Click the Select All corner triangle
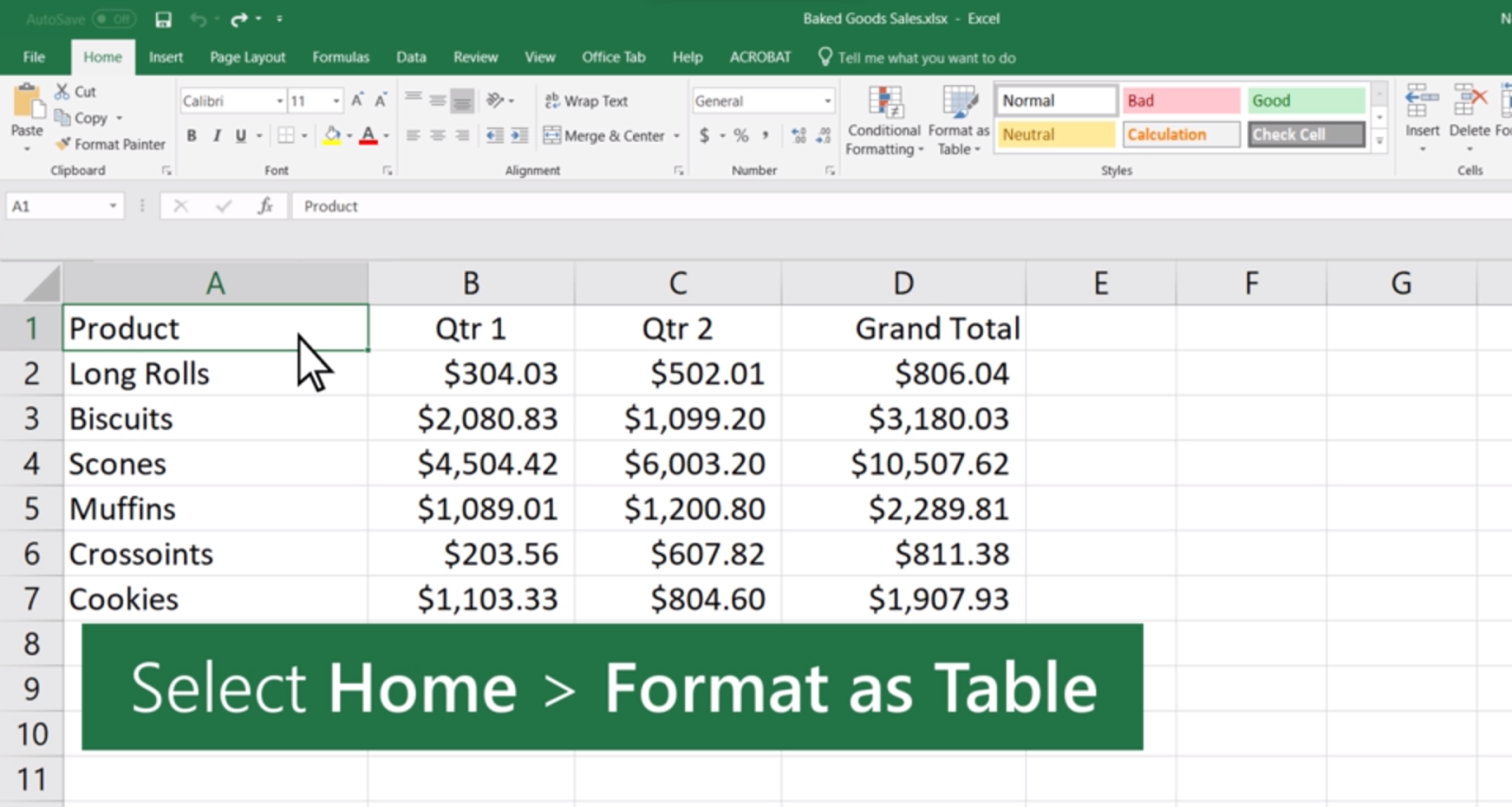Screen dimensions: 1512x807 point(42,283)
